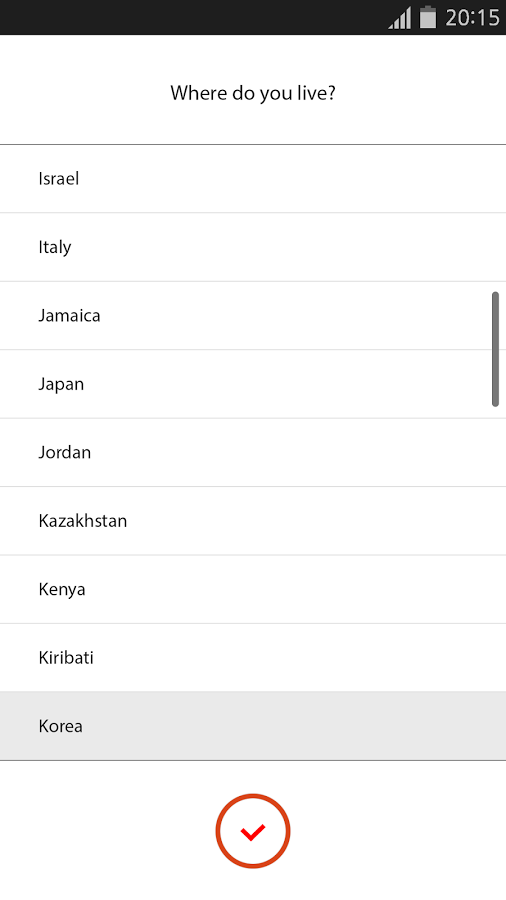Confirm selection with the red checkmark button
Screen dimensions: 506x900
click(252, 831)
